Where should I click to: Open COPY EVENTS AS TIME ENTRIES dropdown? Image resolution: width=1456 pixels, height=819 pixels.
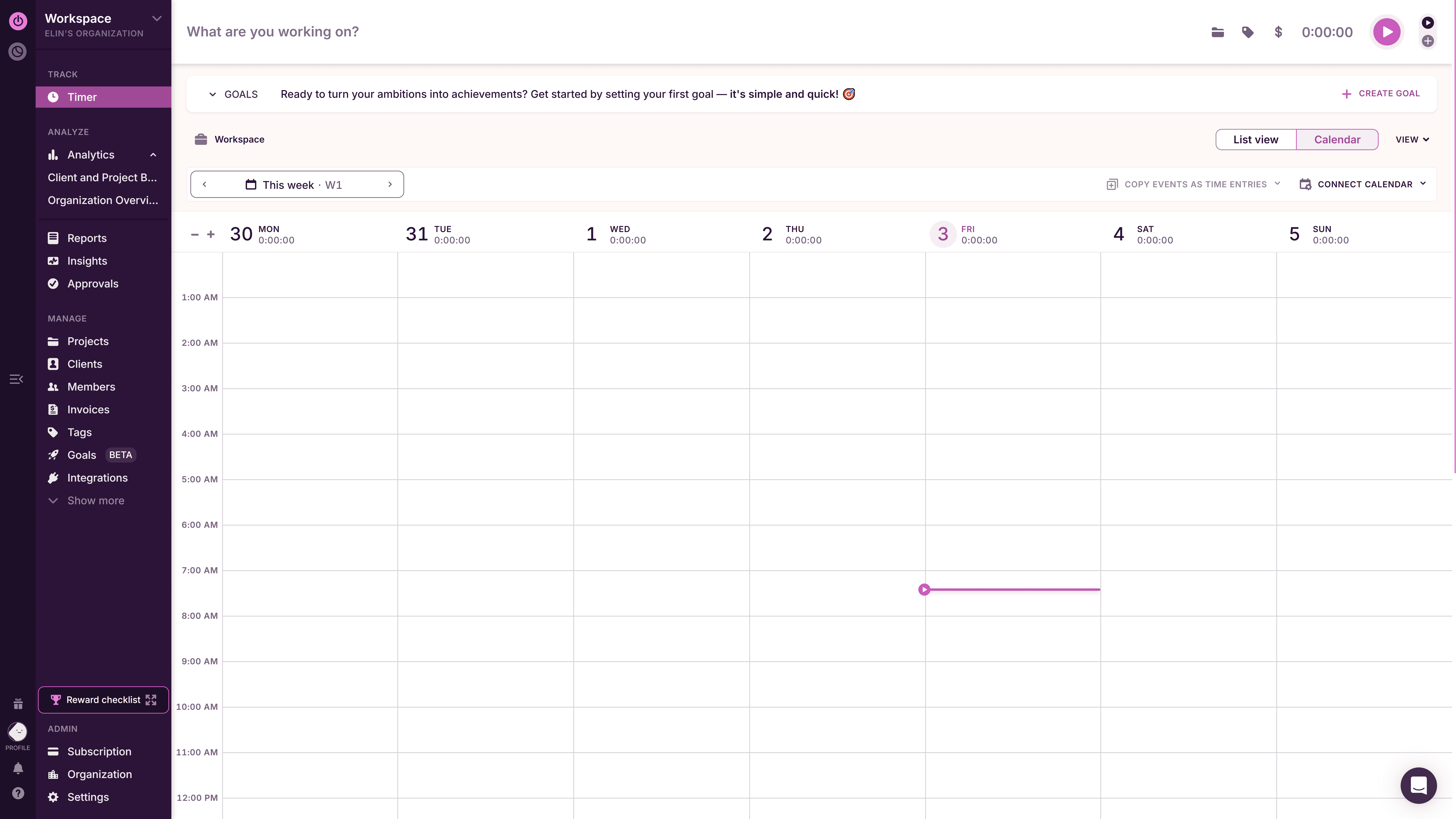coord(1194,184)
